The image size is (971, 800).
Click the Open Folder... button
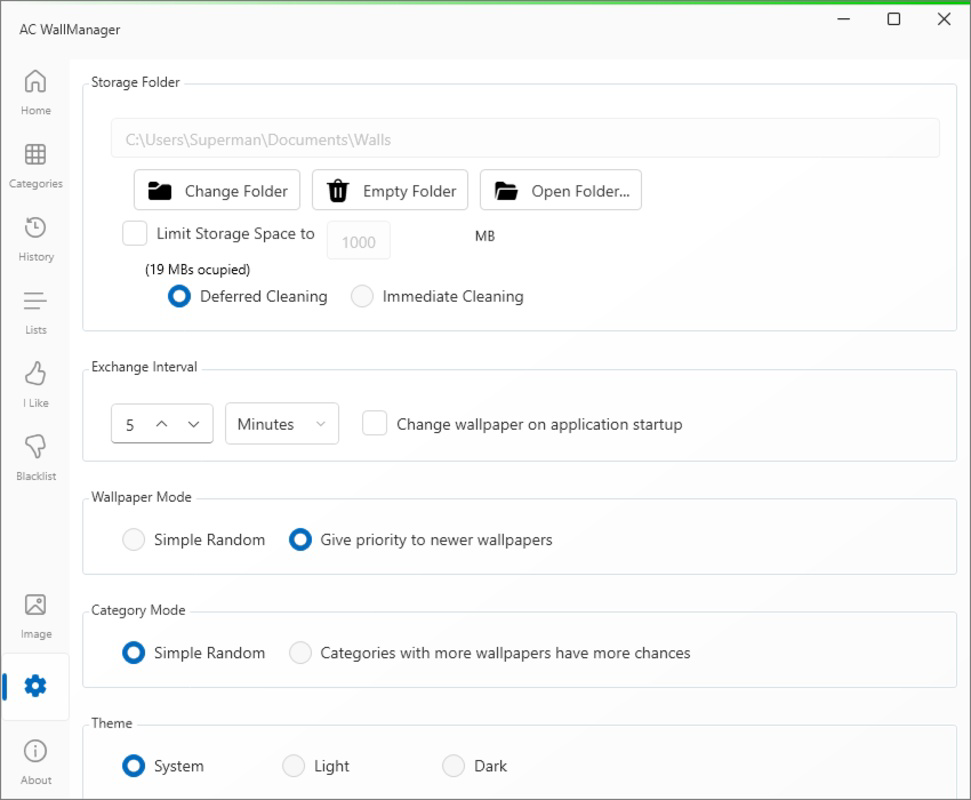[561, 190]
